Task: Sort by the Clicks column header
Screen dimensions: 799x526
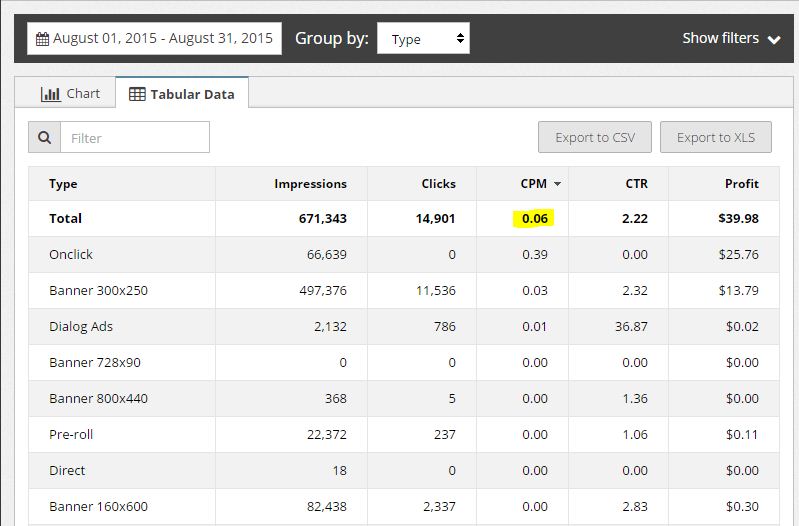Action: (438, 183)
